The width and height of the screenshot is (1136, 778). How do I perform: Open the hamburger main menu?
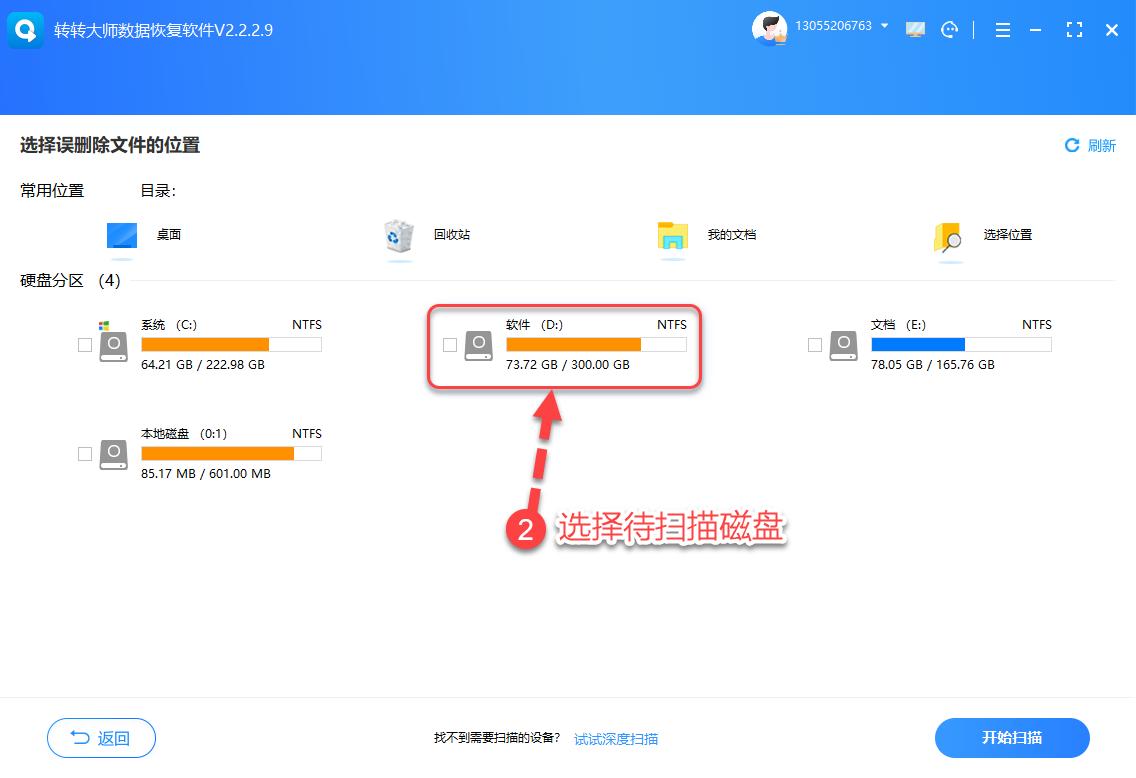1002,30
